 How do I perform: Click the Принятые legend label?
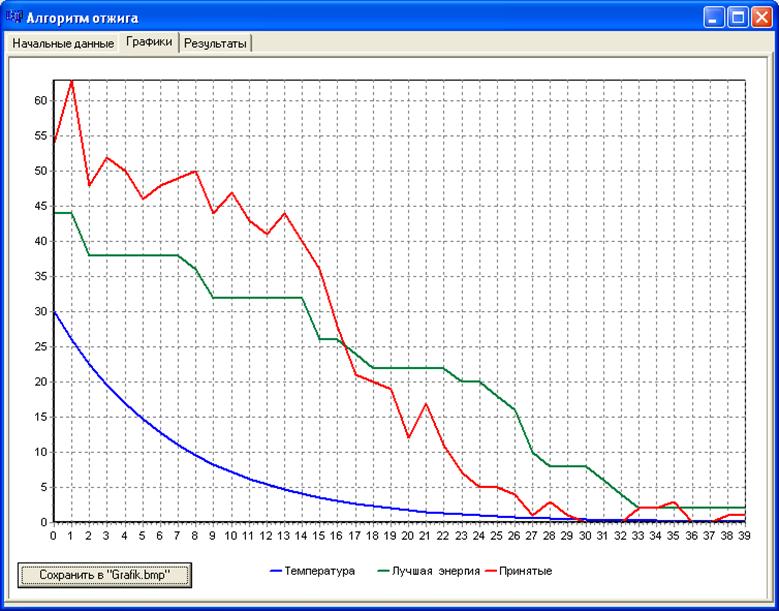pos(526,571)
